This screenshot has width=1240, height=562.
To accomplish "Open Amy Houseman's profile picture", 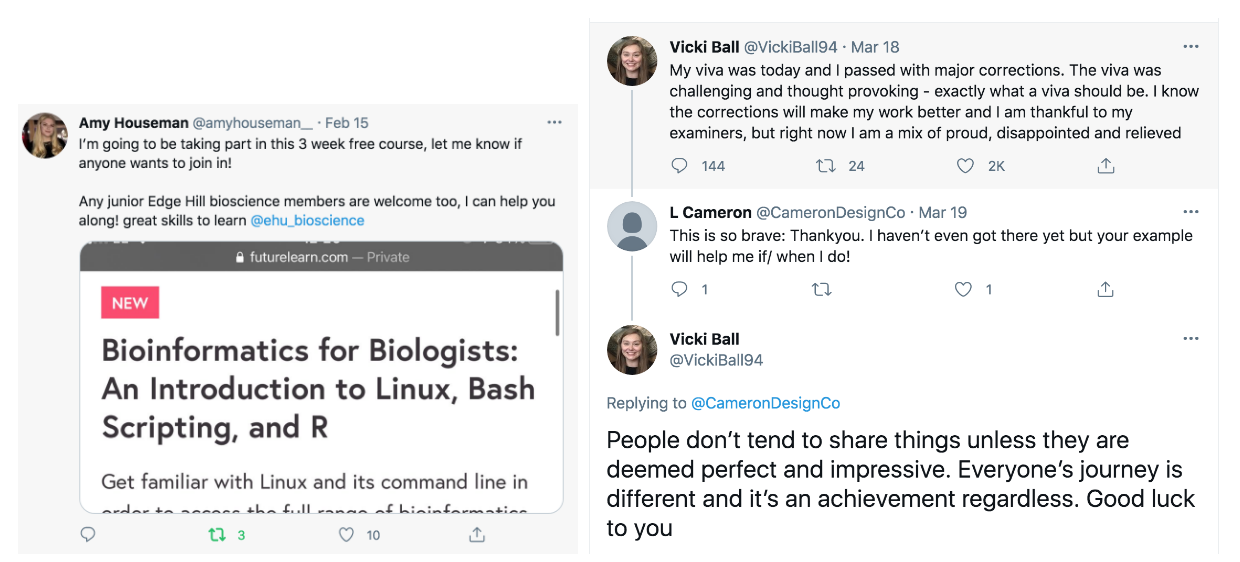I will [46, 136].
